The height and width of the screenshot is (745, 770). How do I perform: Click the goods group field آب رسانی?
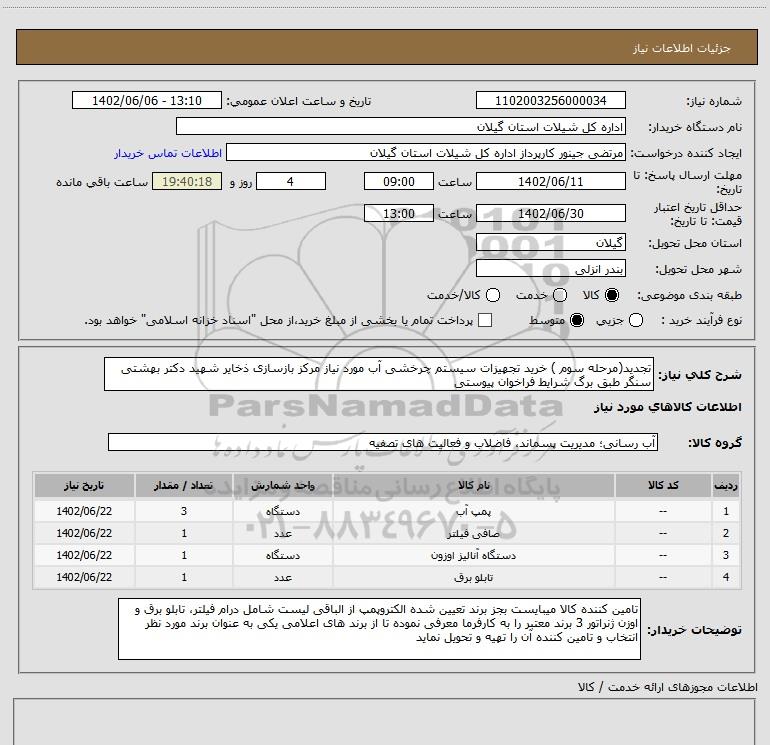tap(383, 442)
